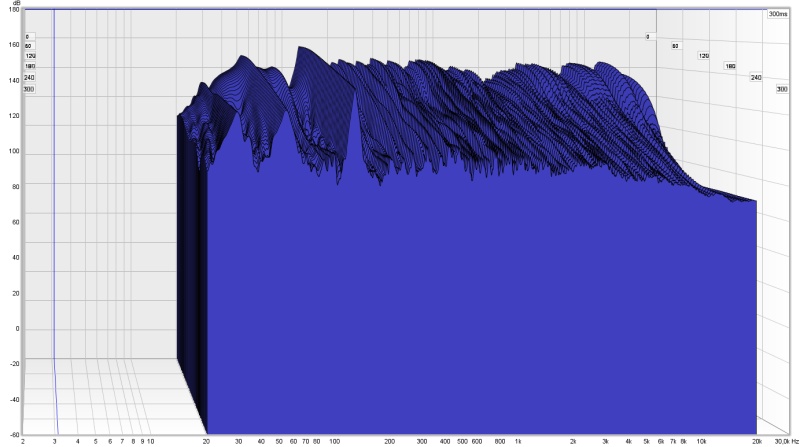Click the 120 ms marker on the right time axis

tap(703, 56)
